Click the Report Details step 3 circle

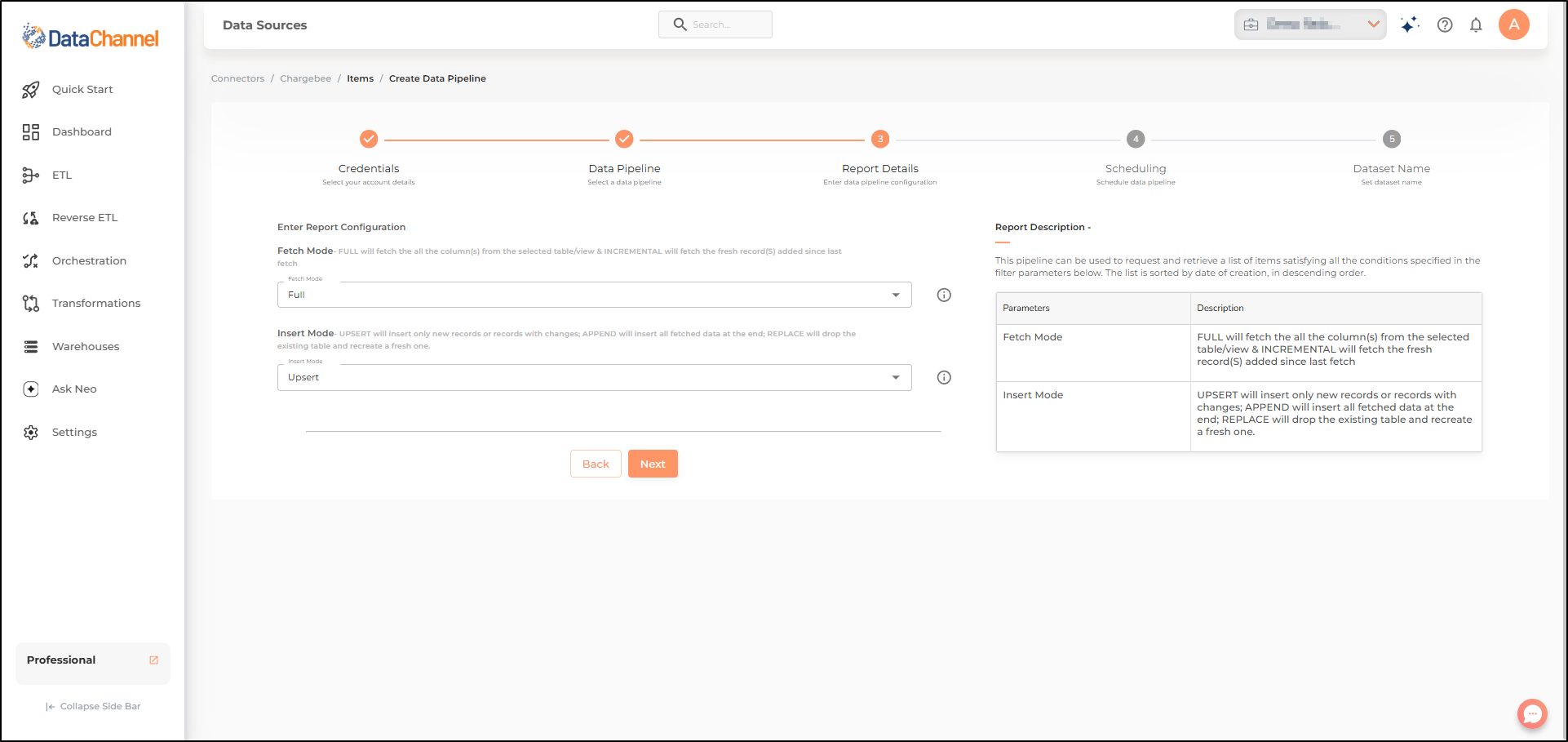(x=880, y=139)
